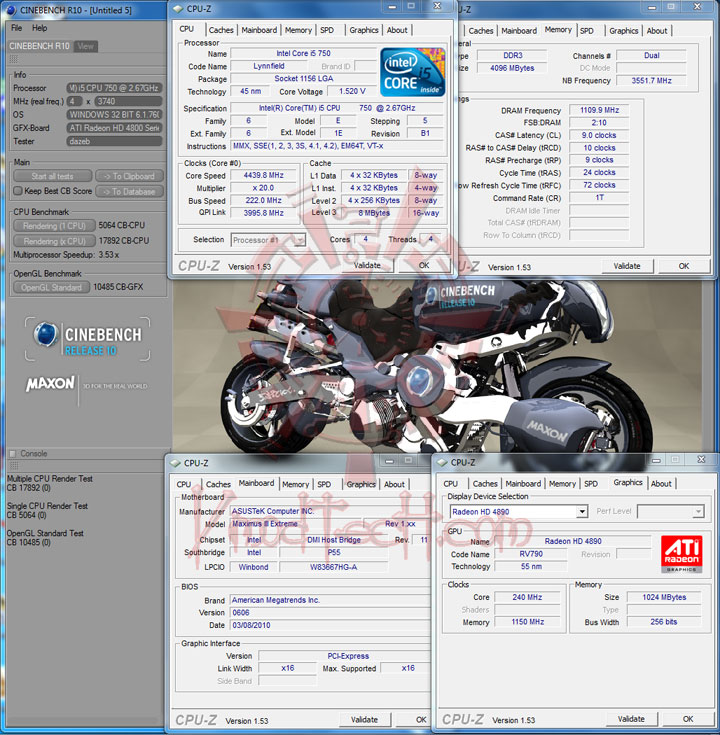Image resolution: width=720 pixels, height=735 pixels.
Task: Run OpenGL Standard benchmark
Action: (x=52, y=287)
